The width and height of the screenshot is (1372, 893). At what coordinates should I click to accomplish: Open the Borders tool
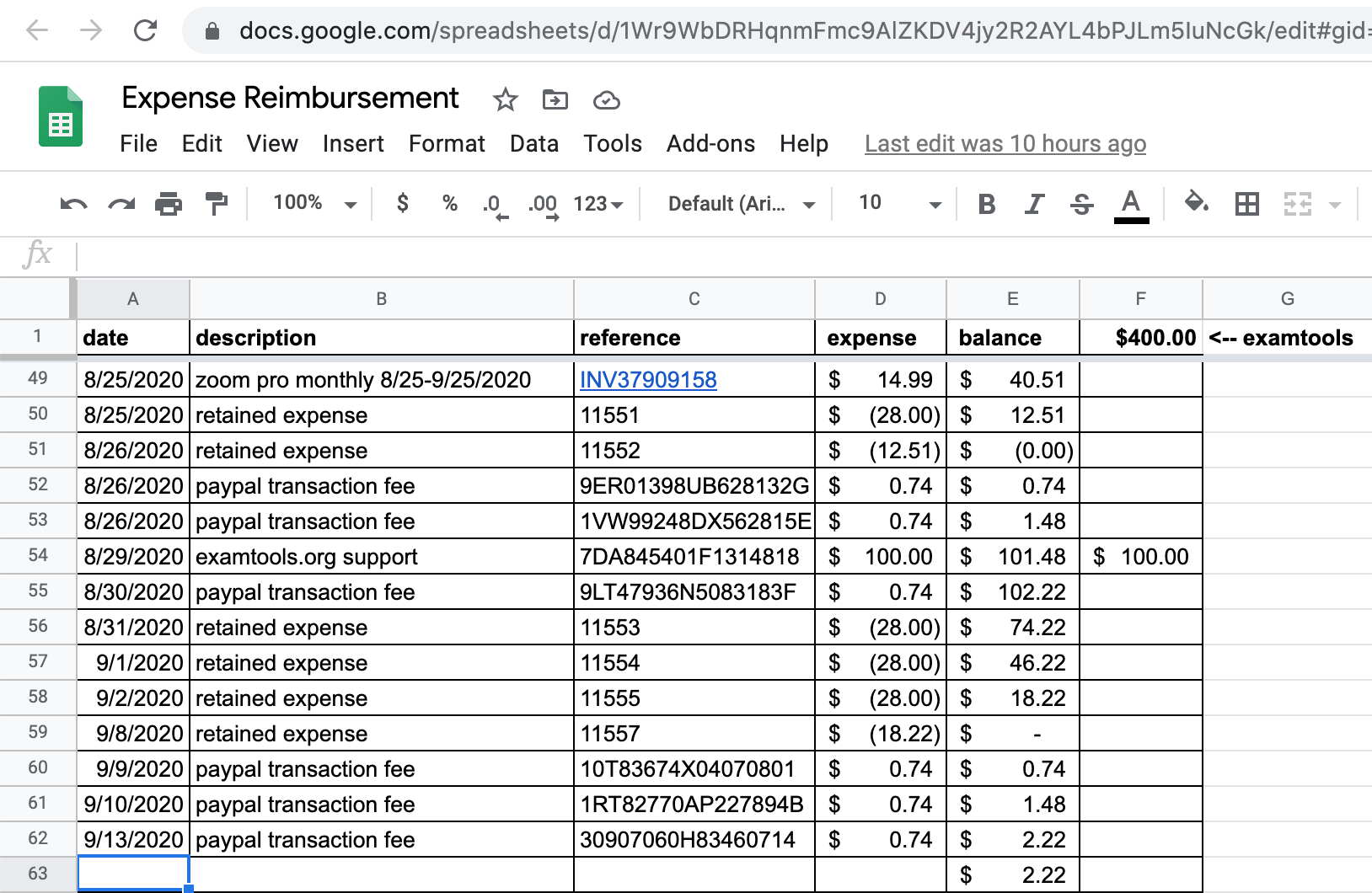(1247, 203)
